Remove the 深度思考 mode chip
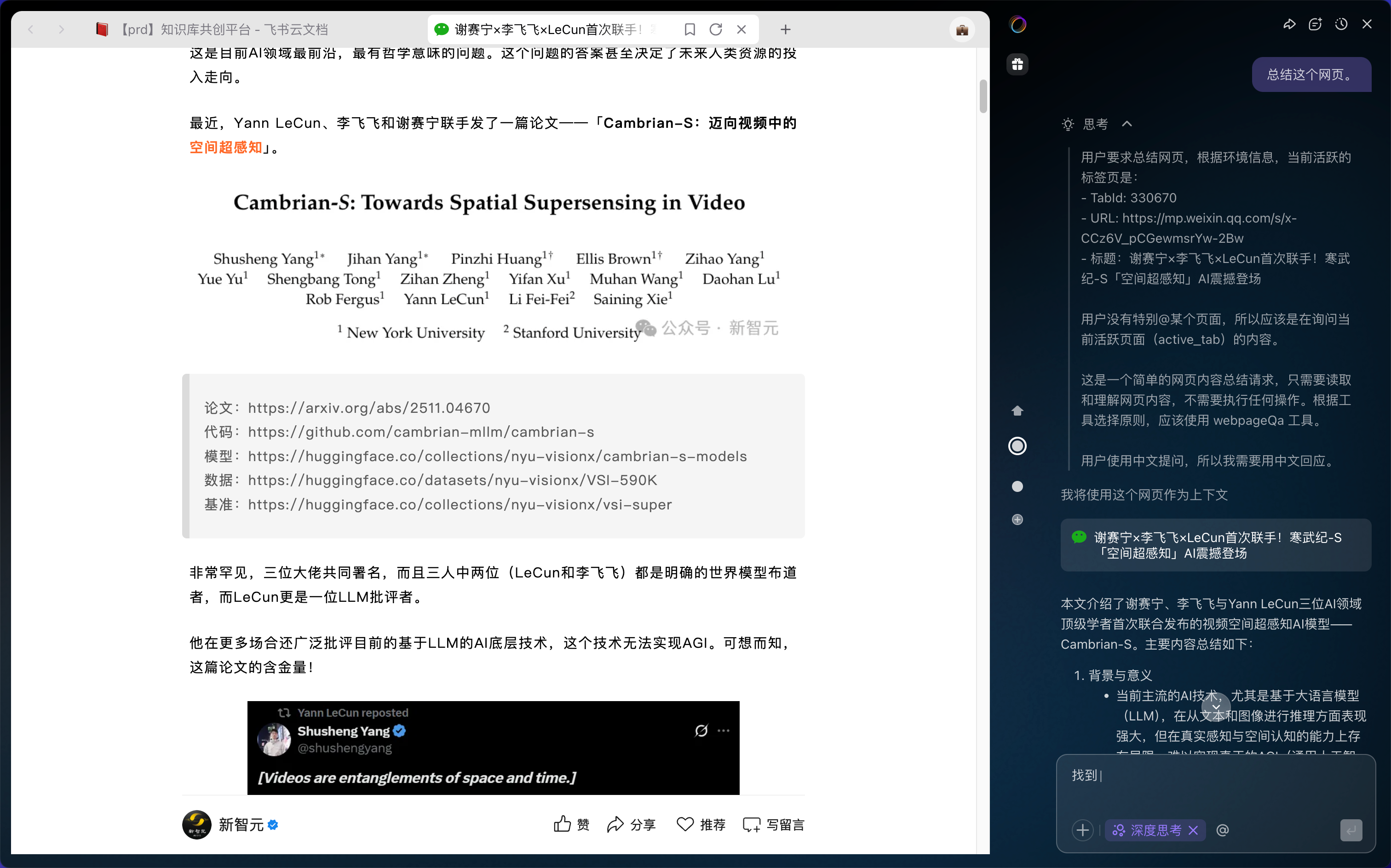 coord(1193,830)
